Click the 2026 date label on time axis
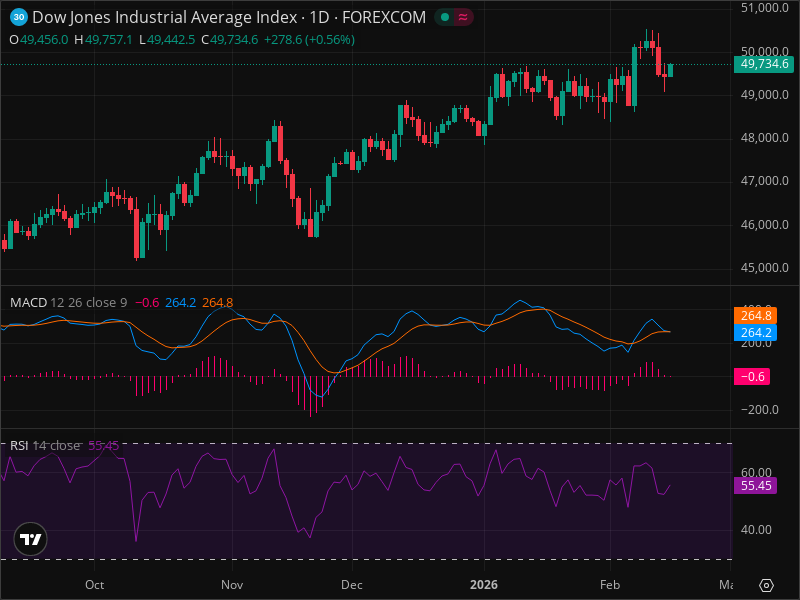 [484, 585]
